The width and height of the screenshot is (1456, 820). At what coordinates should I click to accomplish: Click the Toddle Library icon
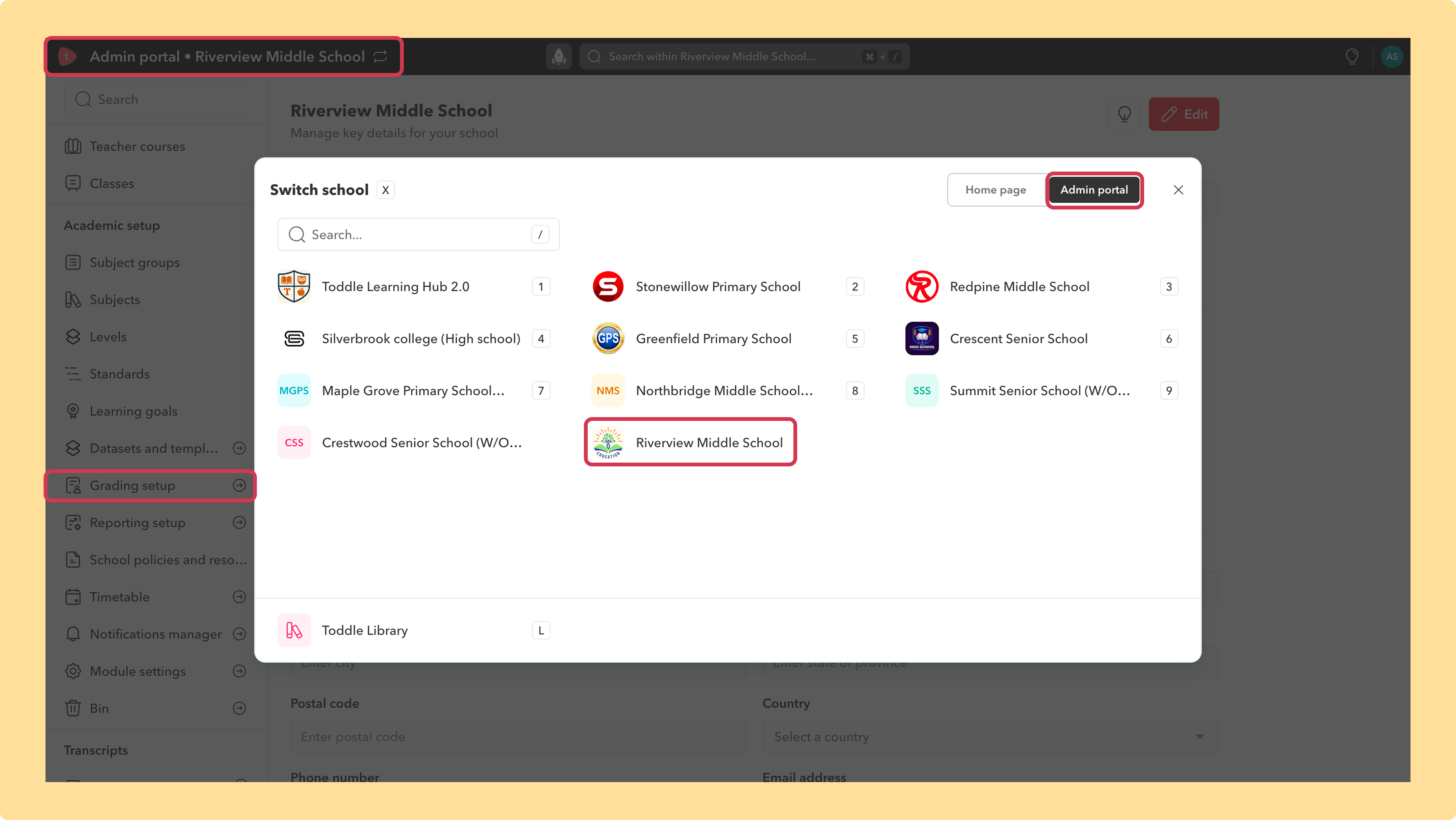294,630
